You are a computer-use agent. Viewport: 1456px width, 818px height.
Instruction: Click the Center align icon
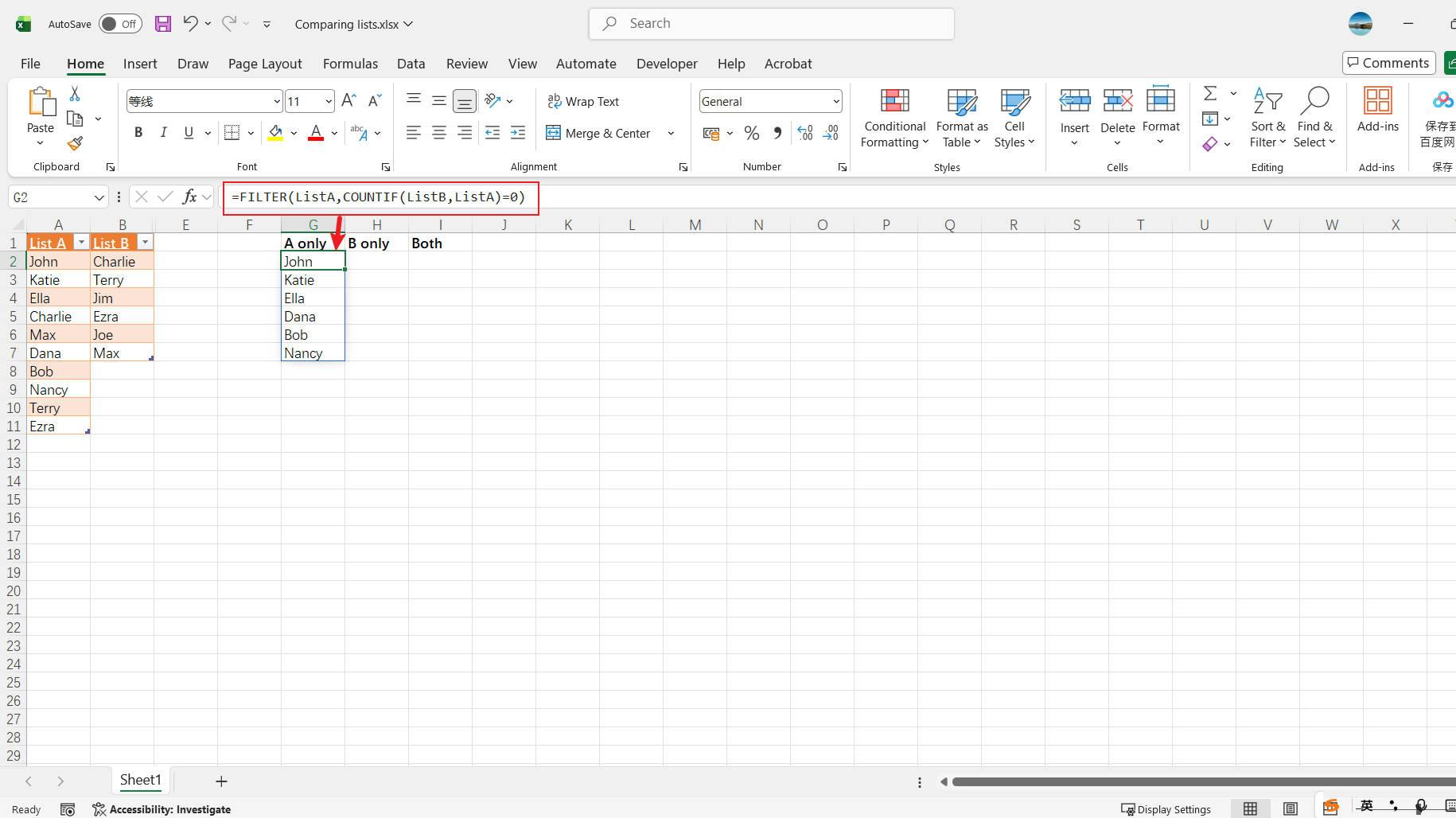click(x=439, y=133)
